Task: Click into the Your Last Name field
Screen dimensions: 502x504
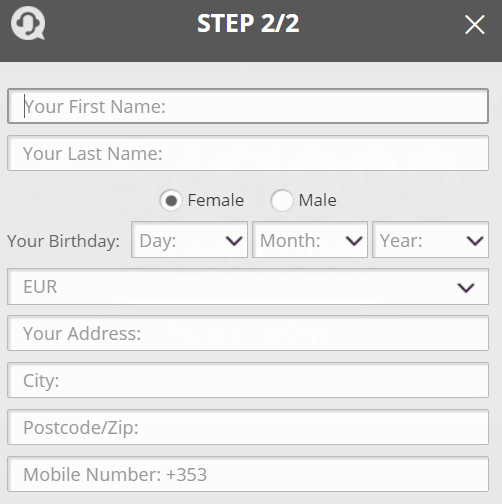Action: click(248, 153)
